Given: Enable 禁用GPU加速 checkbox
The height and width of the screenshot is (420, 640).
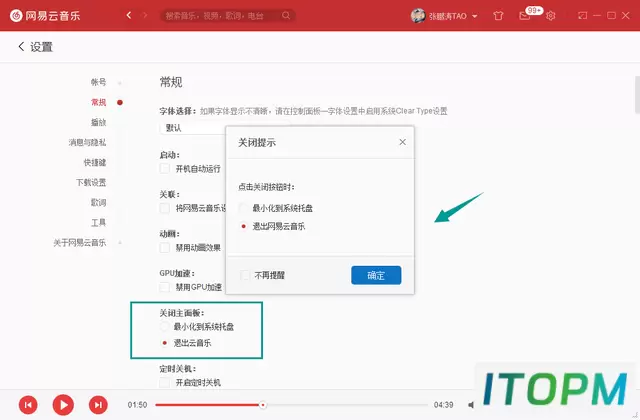Looking at the screenshot, I should 164,287.
